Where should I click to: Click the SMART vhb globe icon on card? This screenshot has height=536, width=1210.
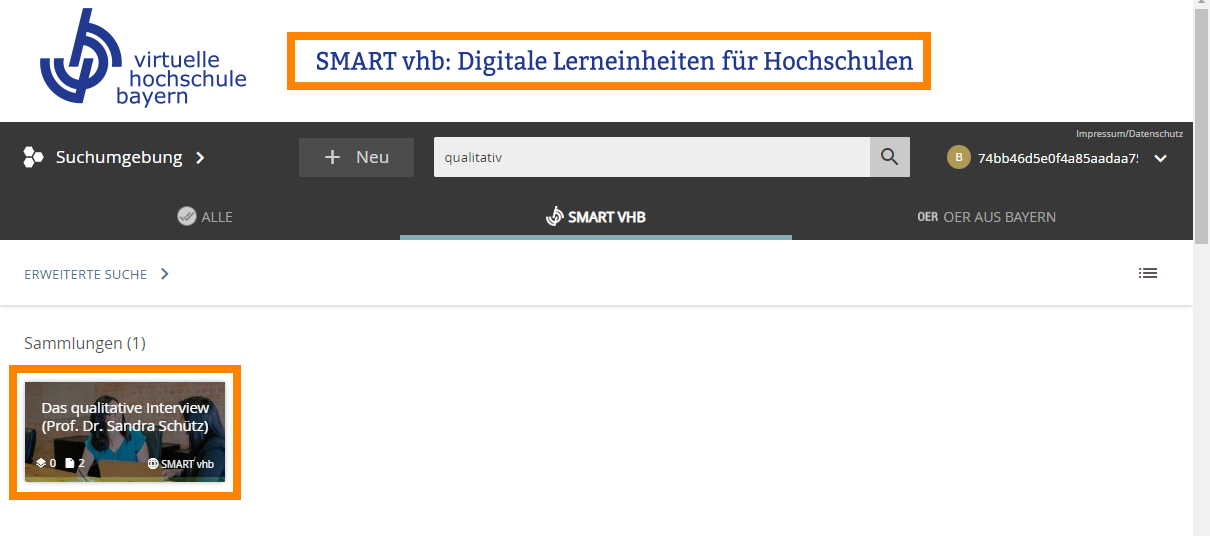point(153,464)
